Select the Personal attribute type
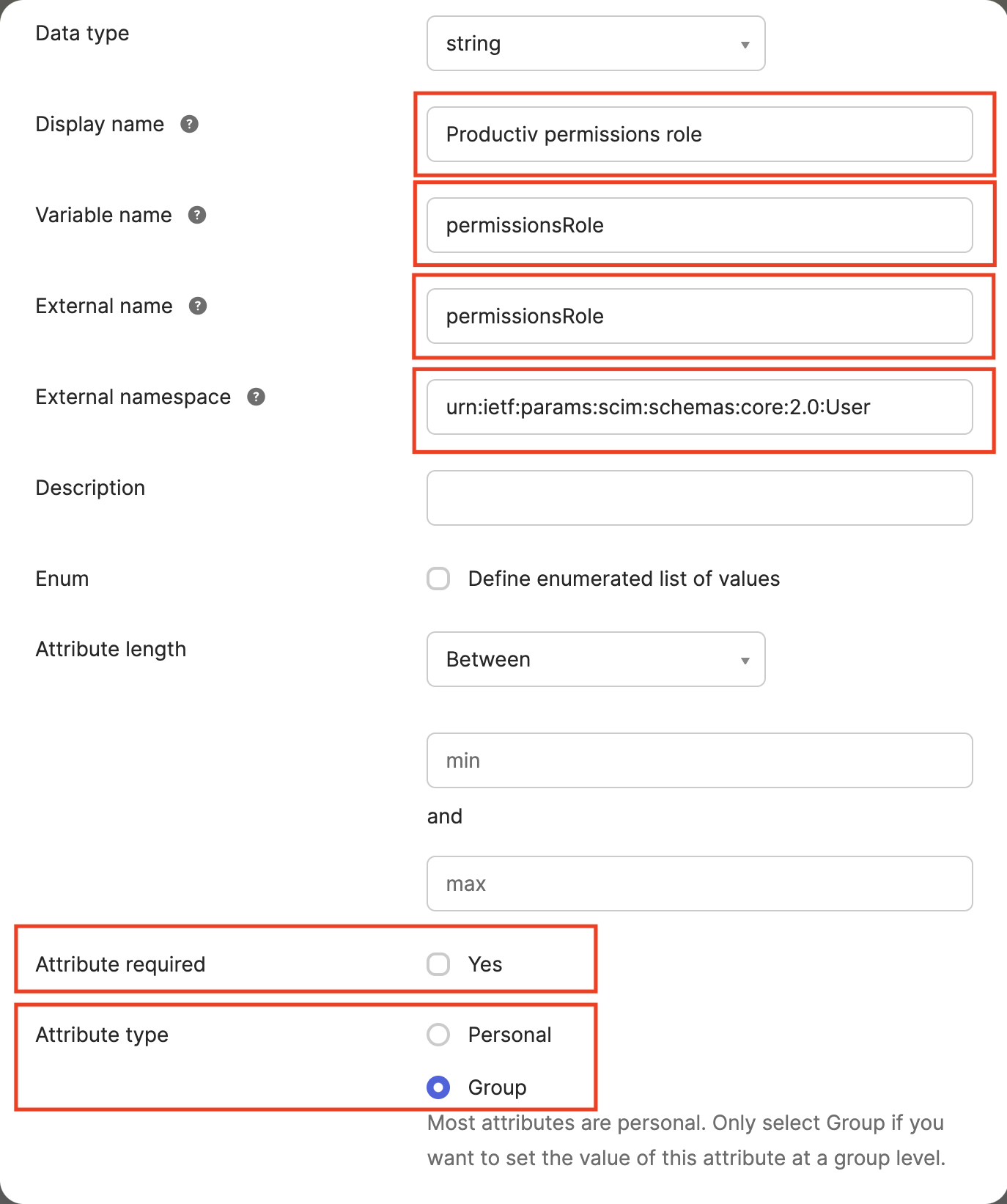The height and width of the screenshot is (1204, 1007). (x=438, y=1035)
